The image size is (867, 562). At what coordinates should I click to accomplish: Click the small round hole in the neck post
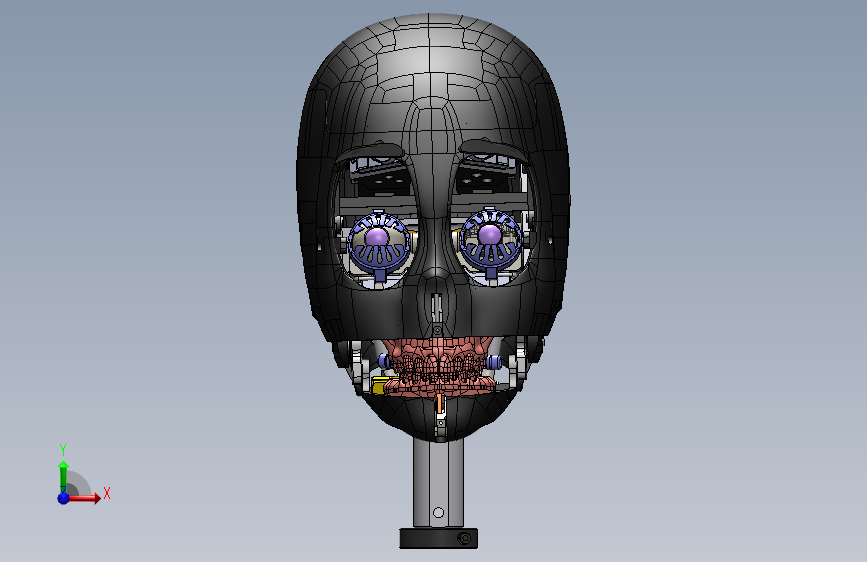(438, 513)
